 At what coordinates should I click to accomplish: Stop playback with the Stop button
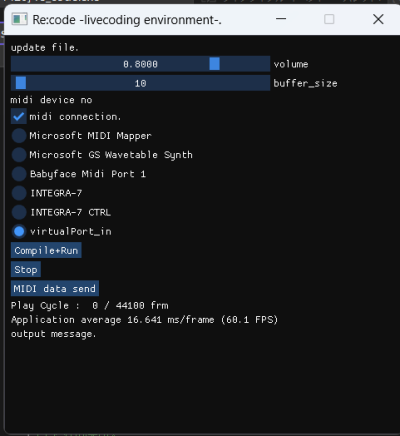tap(26, 270)
